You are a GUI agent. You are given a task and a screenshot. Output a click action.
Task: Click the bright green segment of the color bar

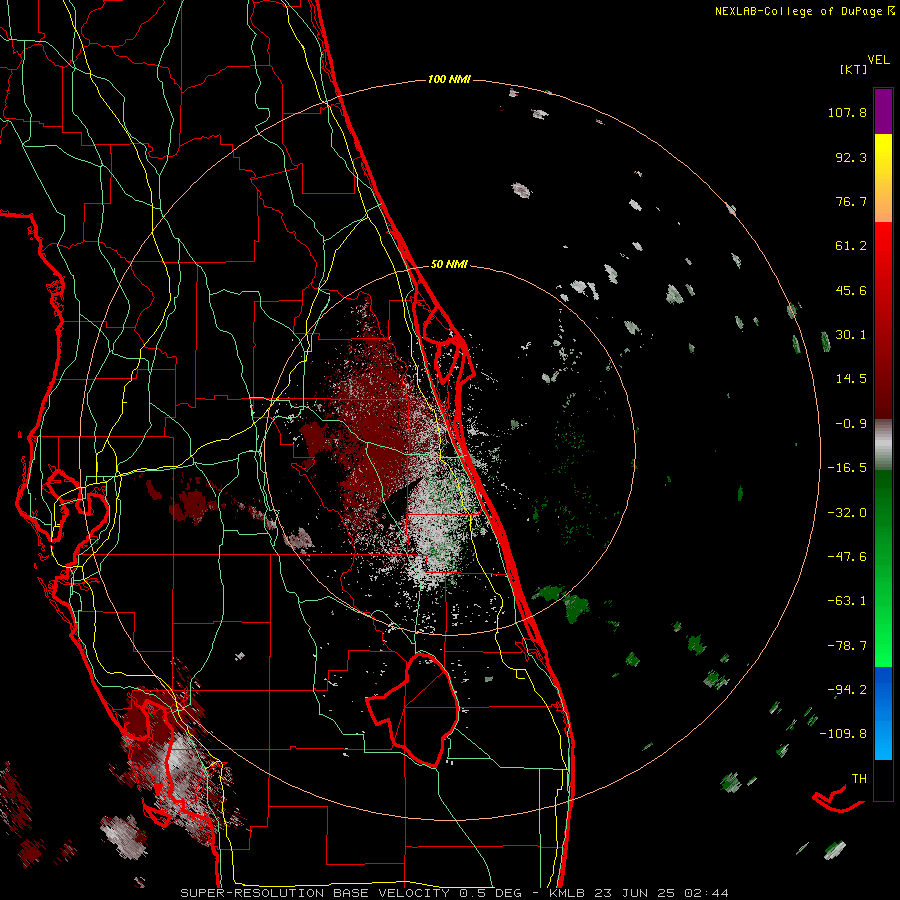[x=883, y=568]
